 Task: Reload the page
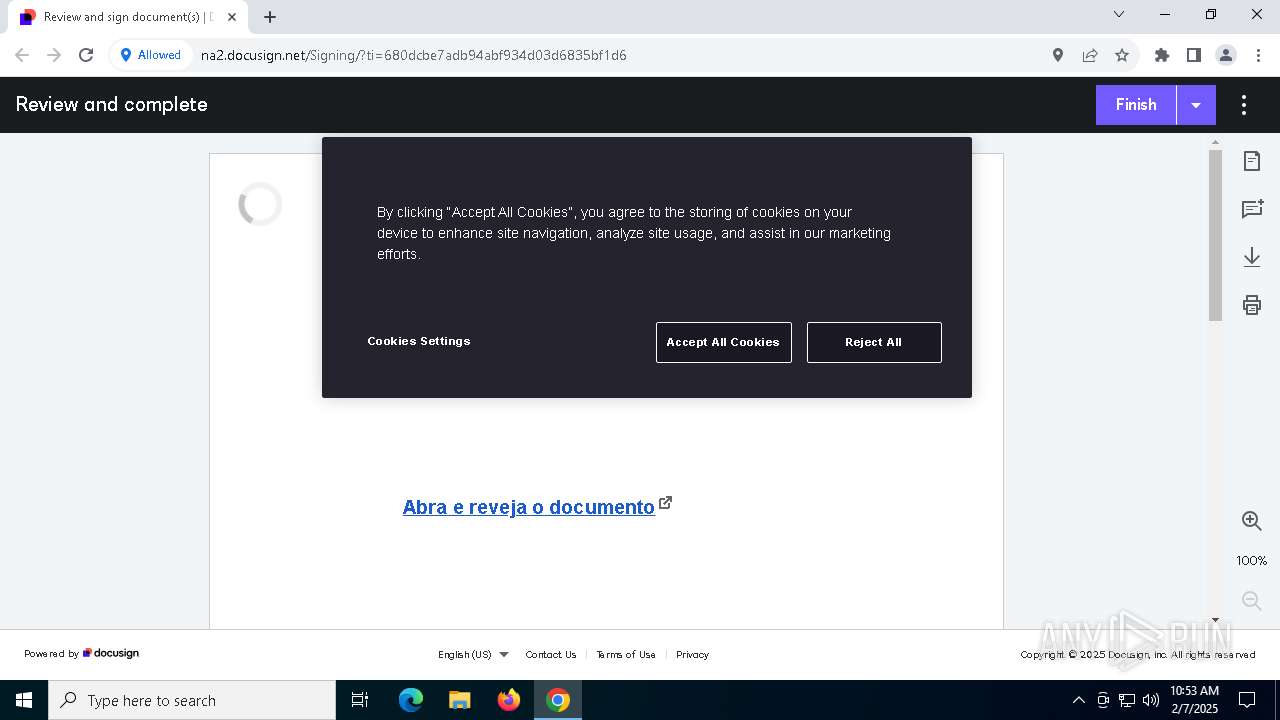coord(86,55)
